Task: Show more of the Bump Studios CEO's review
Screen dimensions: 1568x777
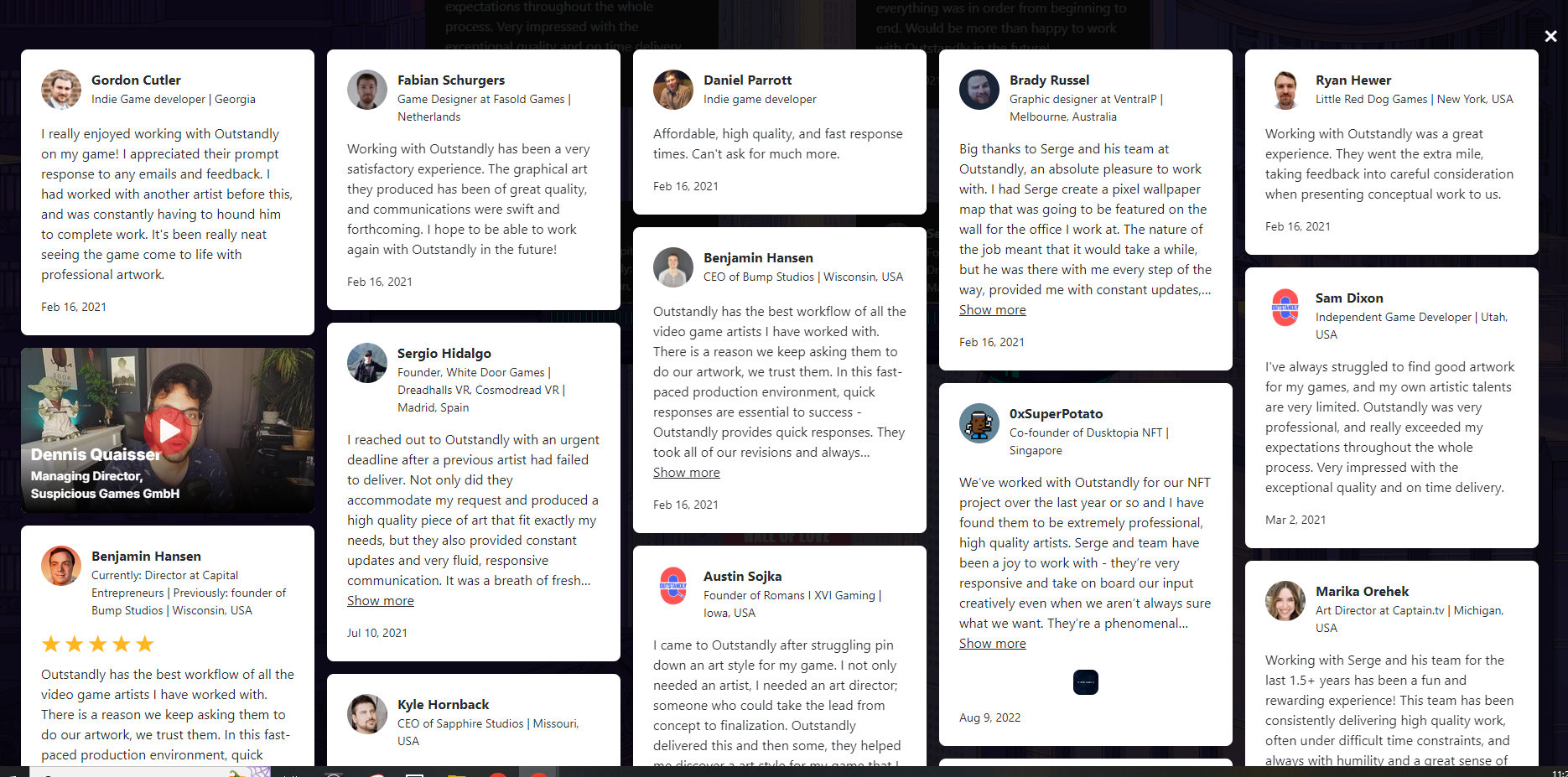Action: tap(687, 473)
